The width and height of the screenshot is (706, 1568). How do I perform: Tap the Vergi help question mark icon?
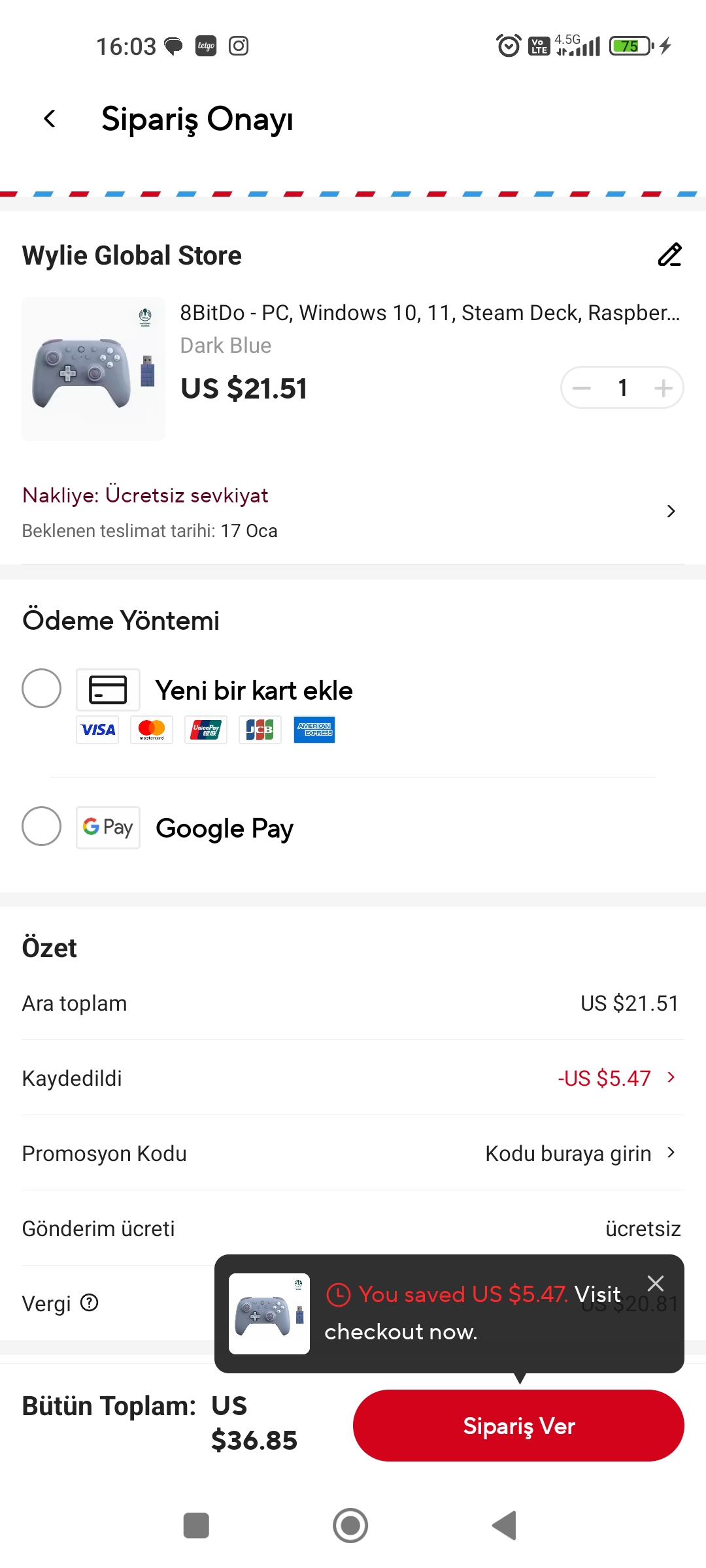[x=90, y=1303]
